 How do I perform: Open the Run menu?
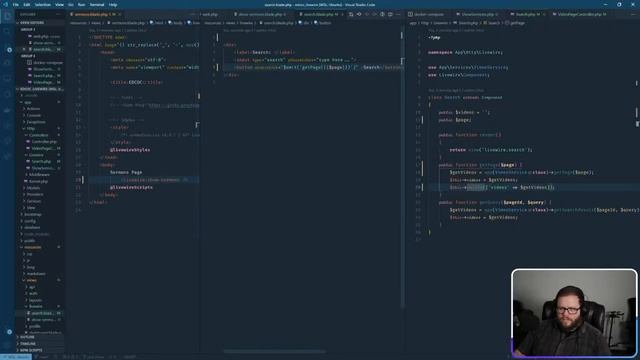coord(82,4)
